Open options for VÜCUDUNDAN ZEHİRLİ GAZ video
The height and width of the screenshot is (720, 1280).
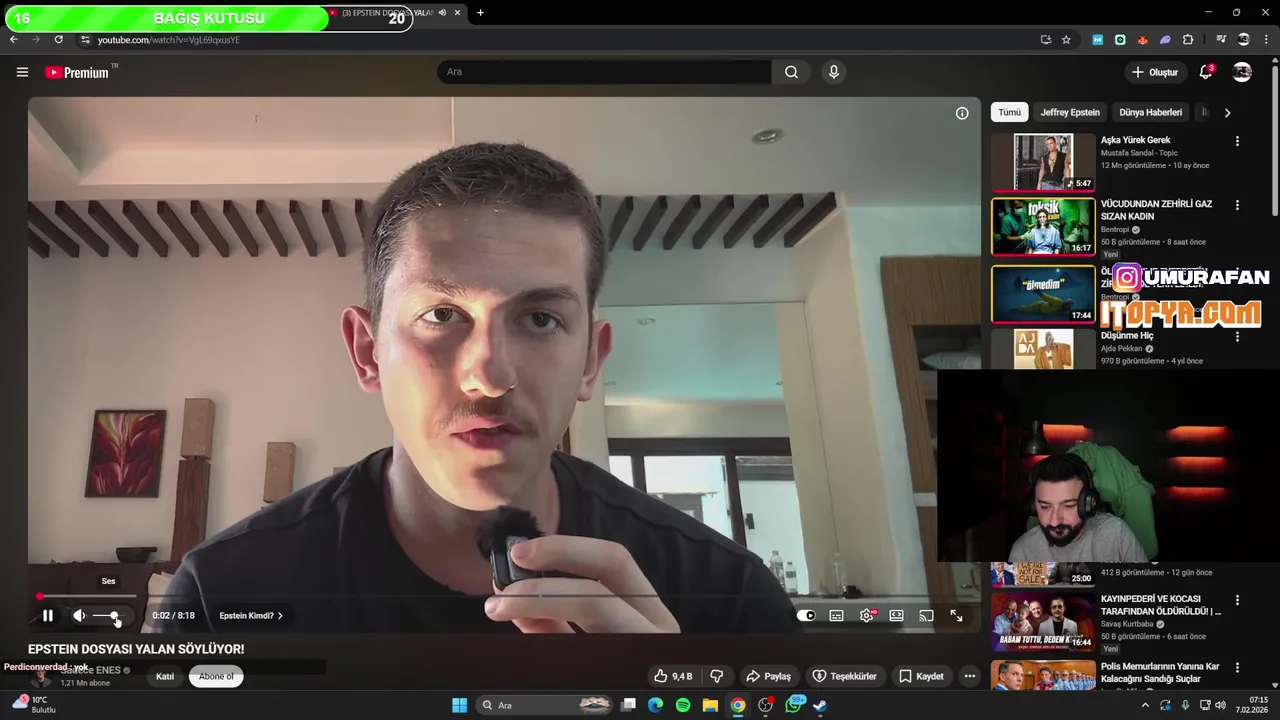tap(1237, 205)
